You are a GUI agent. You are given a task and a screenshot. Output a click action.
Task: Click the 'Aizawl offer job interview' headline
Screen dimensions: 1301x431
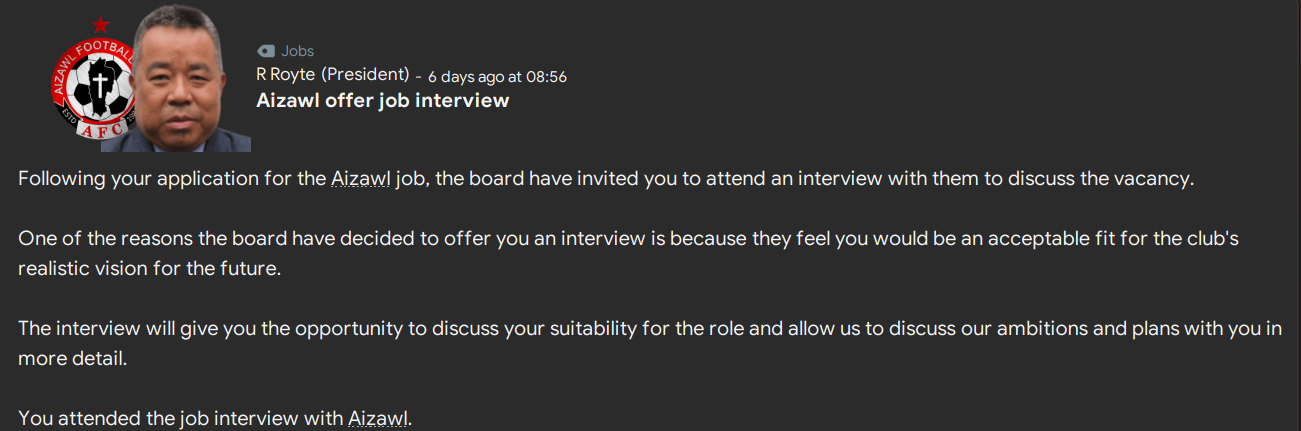(x=382, y=101)
